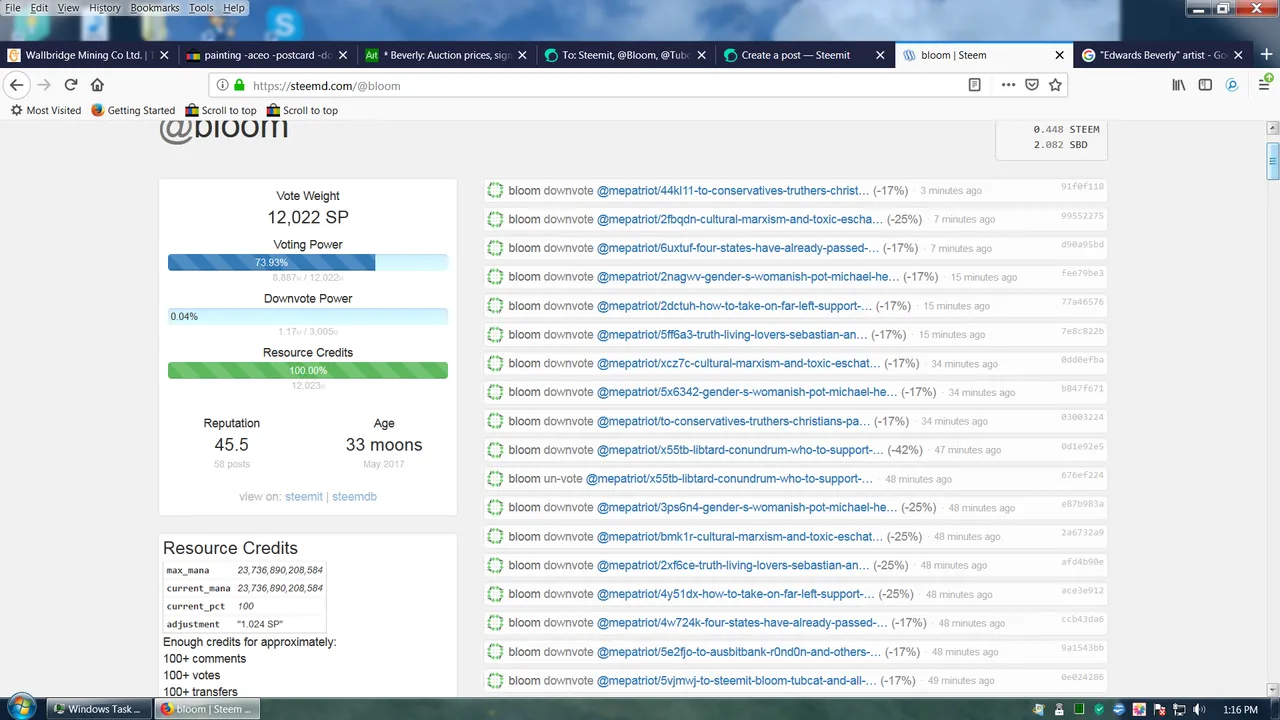The height and width of the screenshot is (720, 1280).
Task: Open the Firefox hamburger menu
Action: click(x=1264, y=85)
